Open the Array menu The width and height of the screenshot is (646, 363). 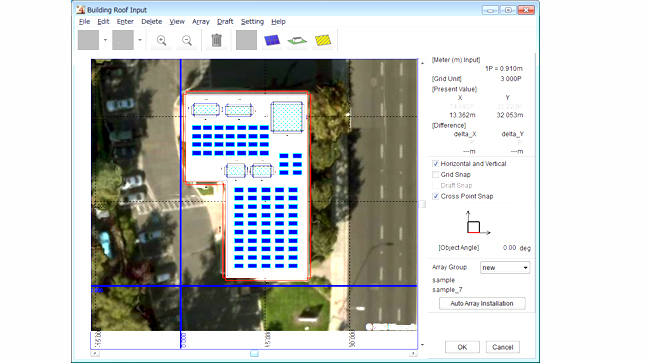coord(201,21)
